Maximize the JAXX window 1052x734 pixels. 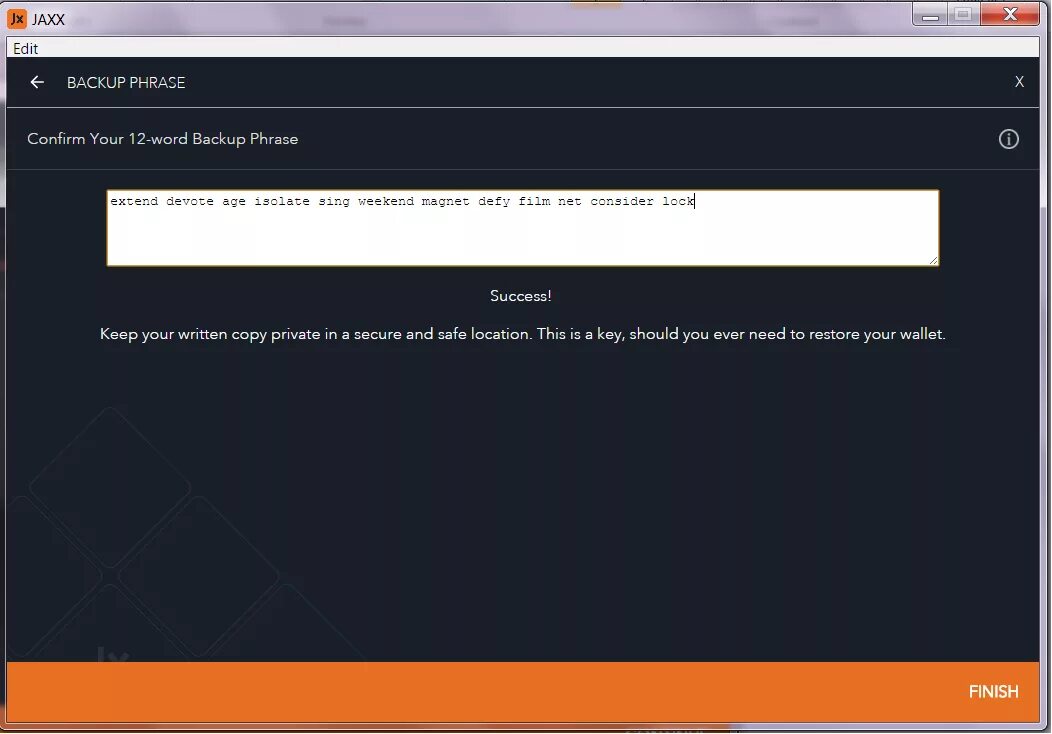(x=963, y=15)
